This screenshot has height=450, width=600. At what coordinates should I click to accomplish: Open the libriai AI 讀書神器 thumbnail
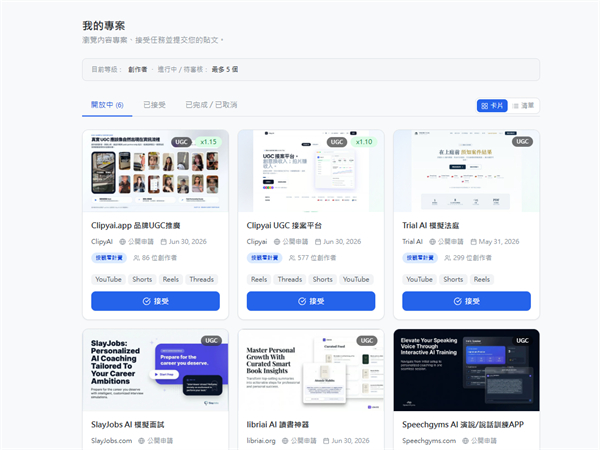coord(311,370)
